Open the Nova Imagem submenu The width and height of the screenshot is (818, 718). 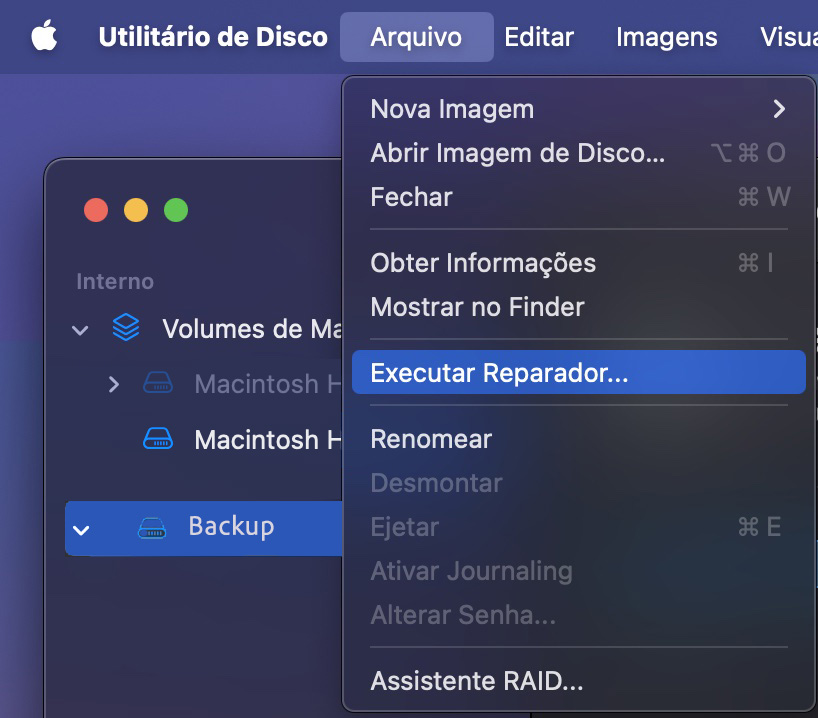point(451,108)
